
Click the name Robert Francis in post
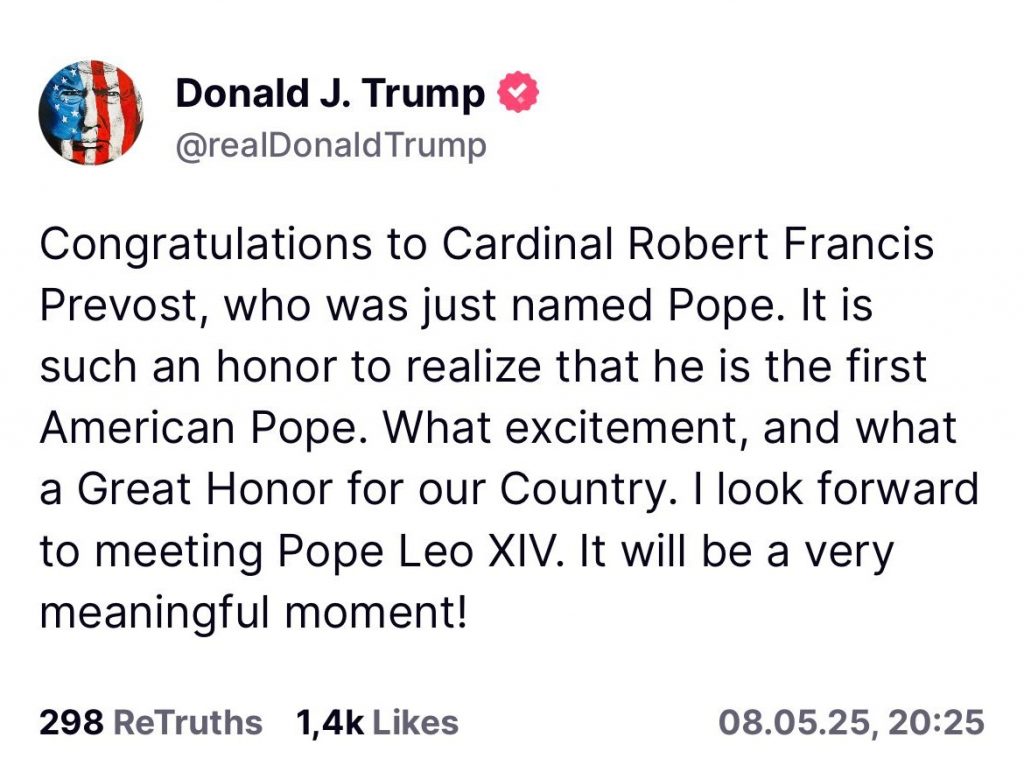tap(781, 243)
